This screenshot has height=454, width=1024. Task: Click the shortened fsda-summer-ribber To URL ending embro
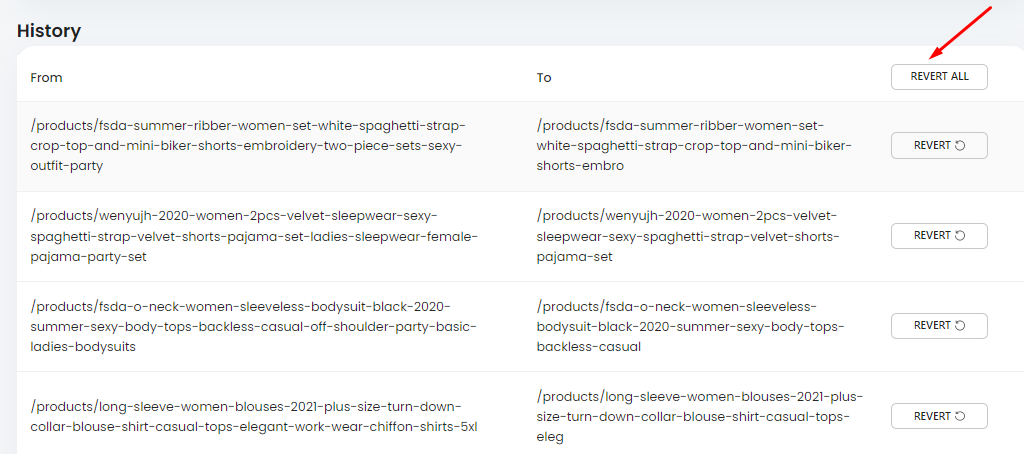695,146
